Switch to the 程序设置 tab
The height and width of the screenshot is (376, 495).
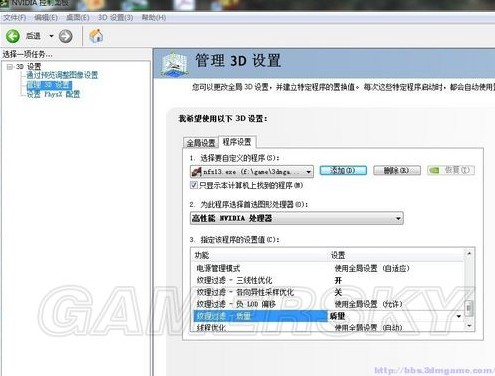tap(237, 142)
